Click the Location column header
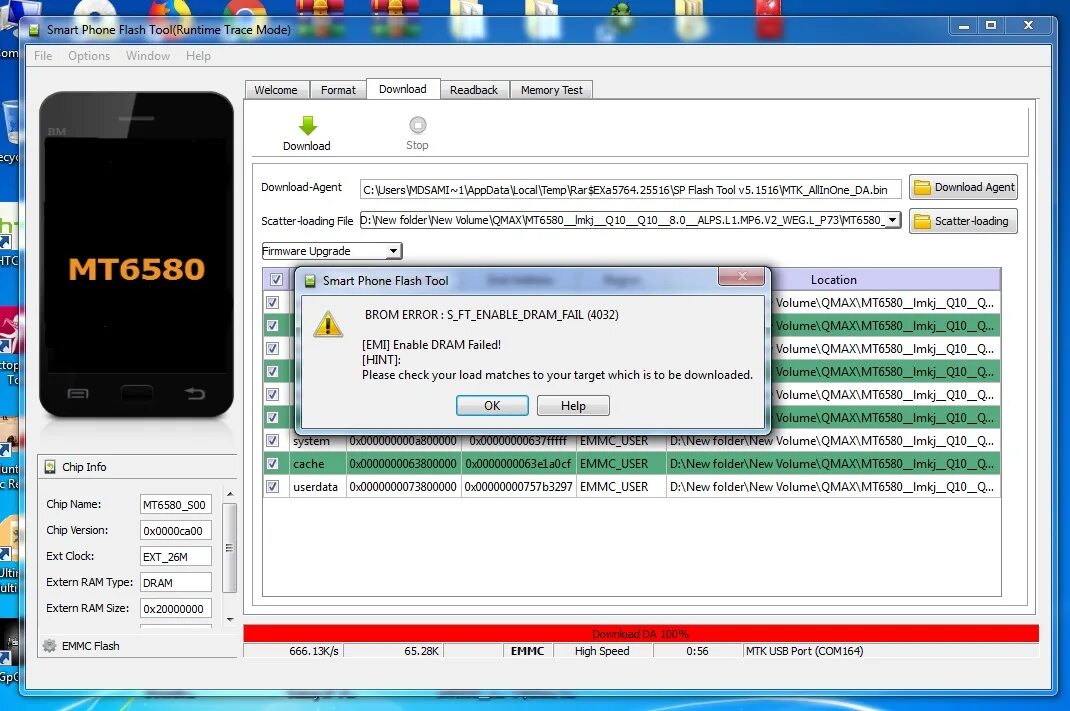 833,280
